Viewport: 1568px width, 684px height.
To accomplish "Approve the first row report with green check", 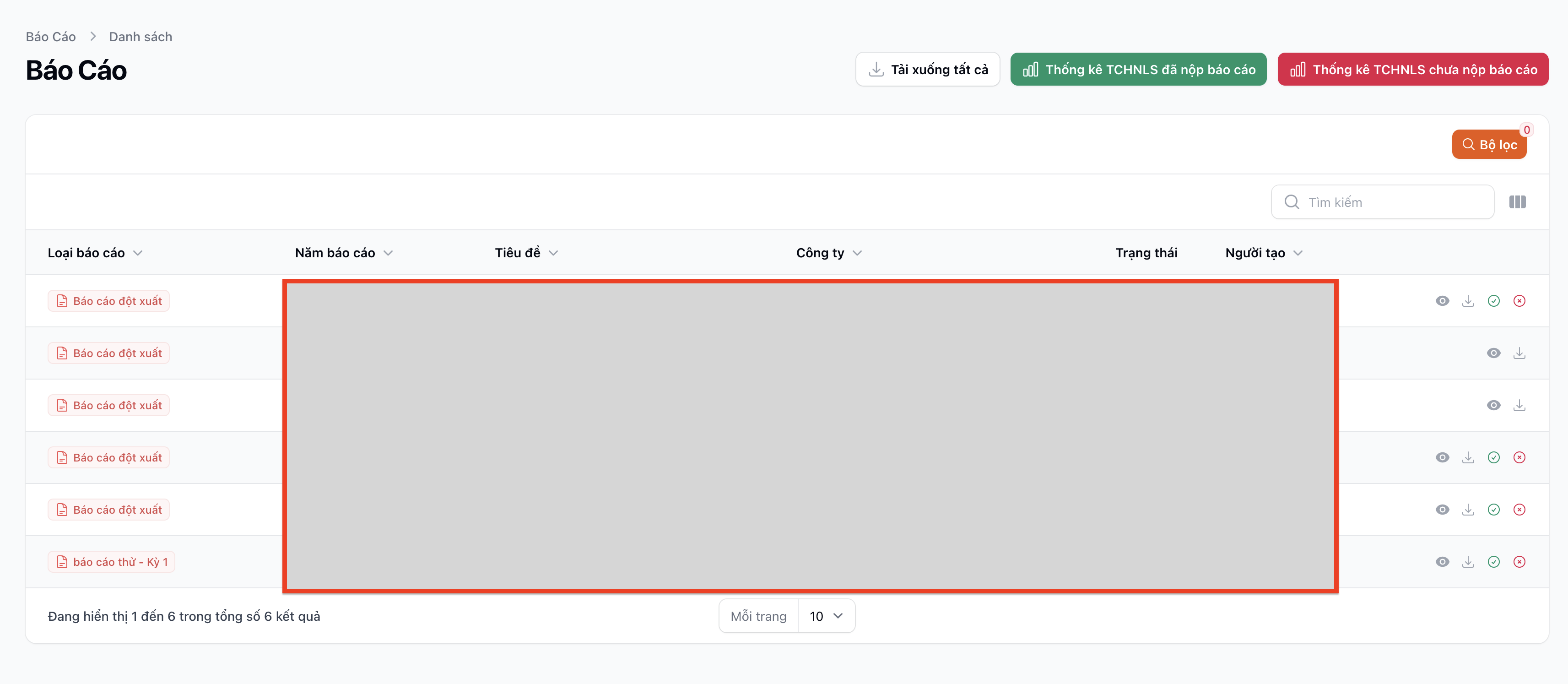I will click(1493, 301).
